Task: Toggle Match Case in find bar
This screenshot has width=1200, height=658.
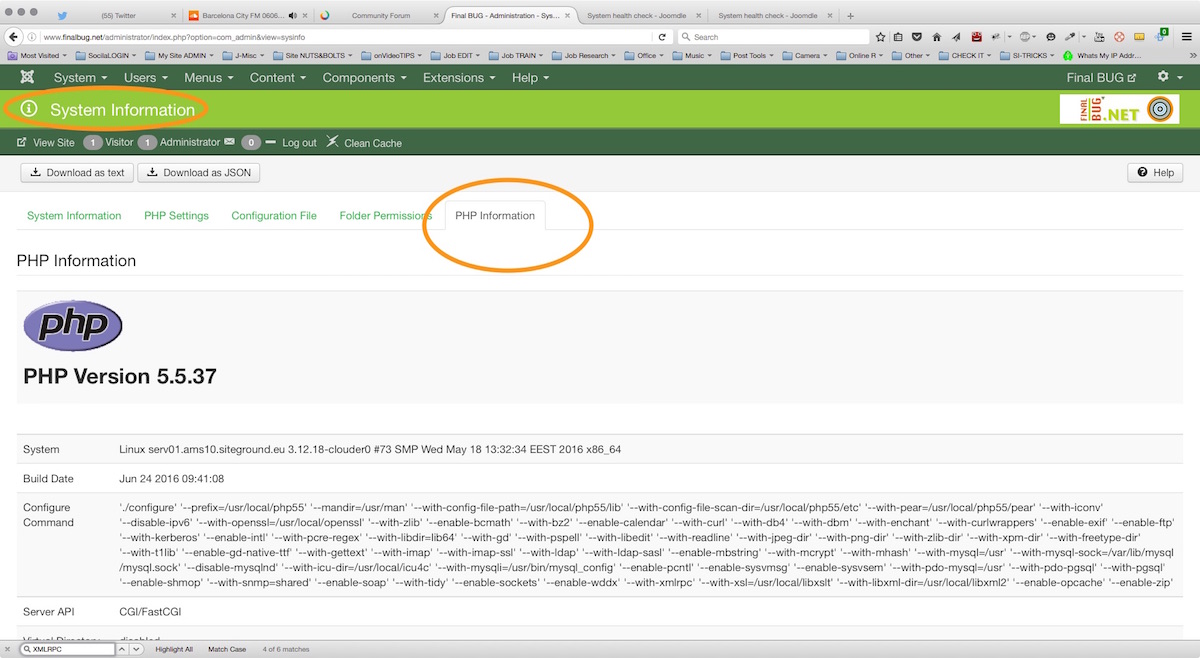Action: point(227,649)
